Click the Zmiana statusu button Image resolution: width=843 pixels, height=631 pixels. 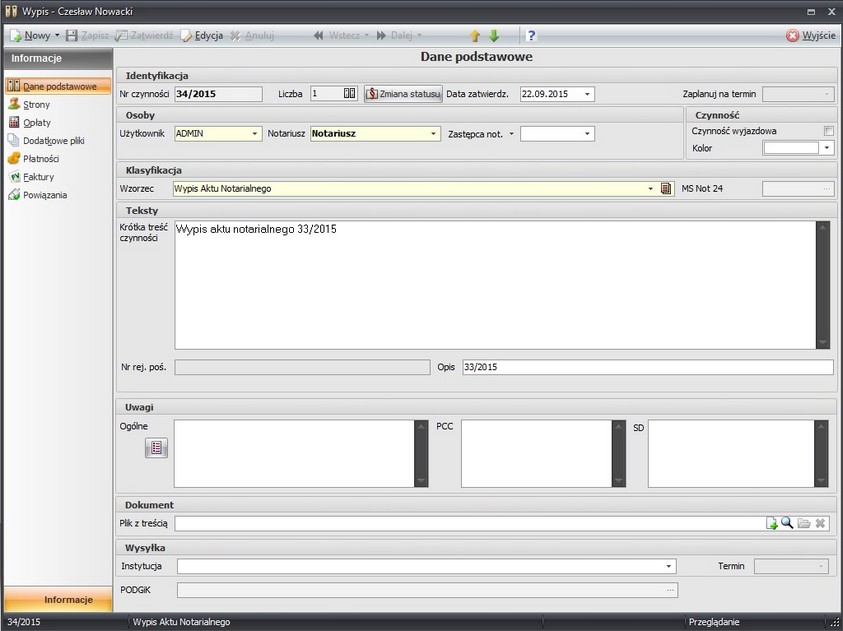click(x=403, y=94)
